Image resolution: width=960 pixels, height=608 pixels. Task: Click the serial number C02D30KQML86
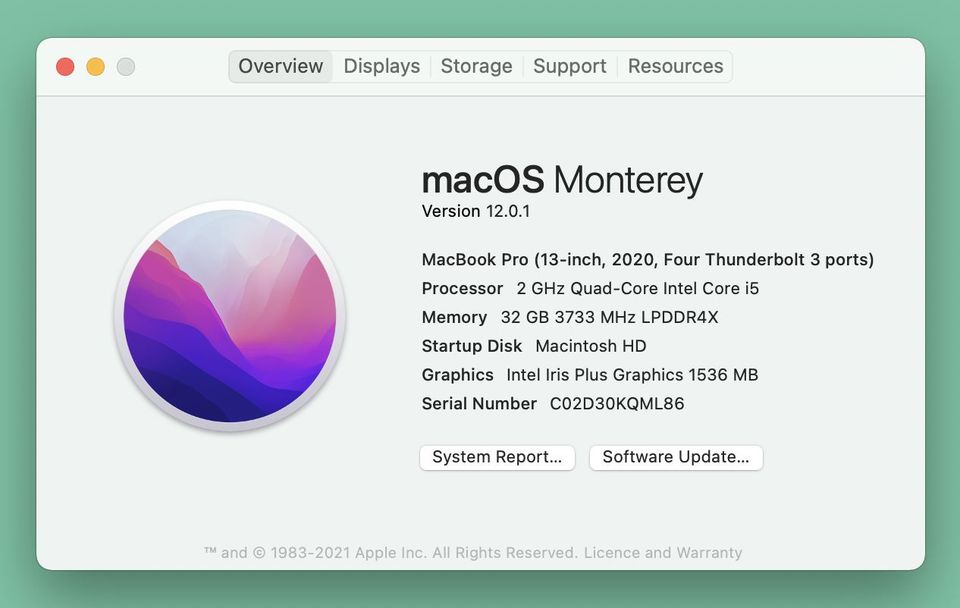pos(617,404)
